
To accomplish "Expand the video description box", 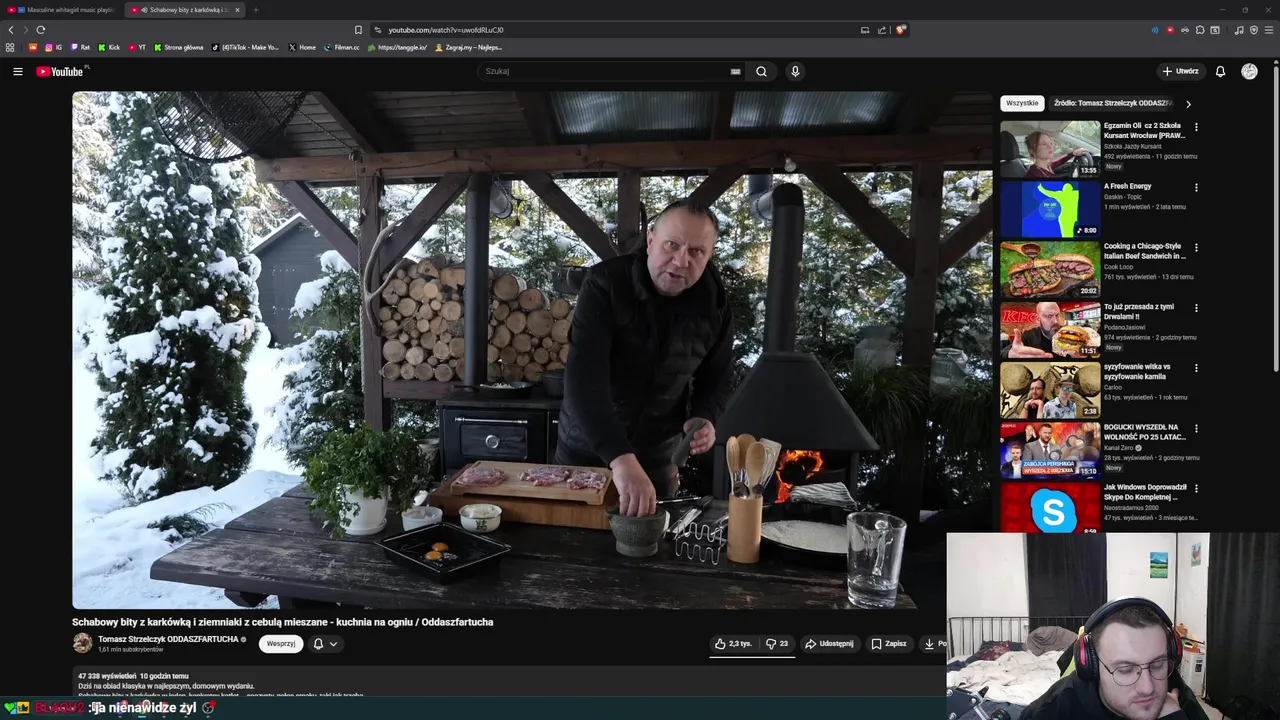I will [x=508, y=683].
